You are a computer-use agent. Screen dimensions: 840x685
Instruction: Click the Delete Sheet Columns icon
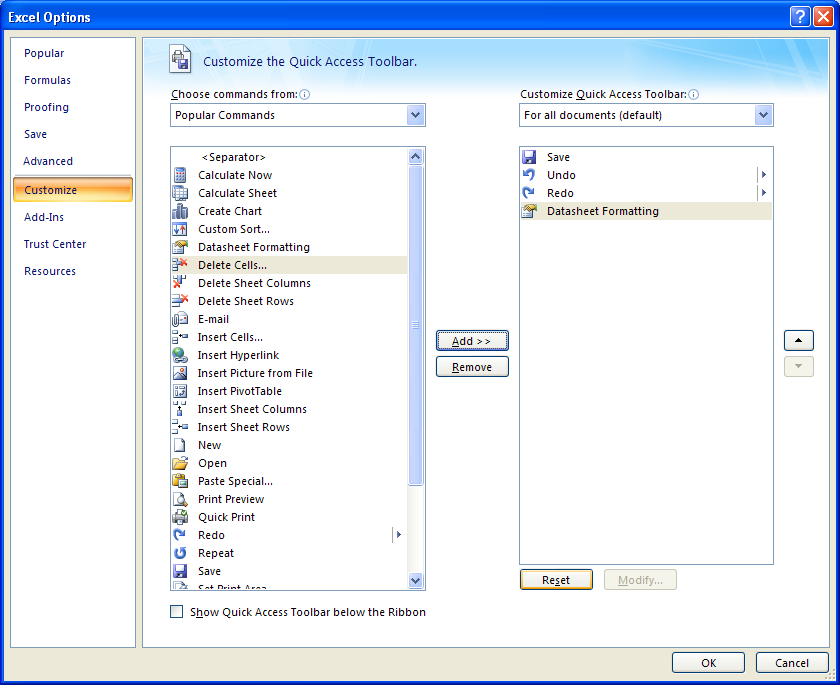[180, 283]
